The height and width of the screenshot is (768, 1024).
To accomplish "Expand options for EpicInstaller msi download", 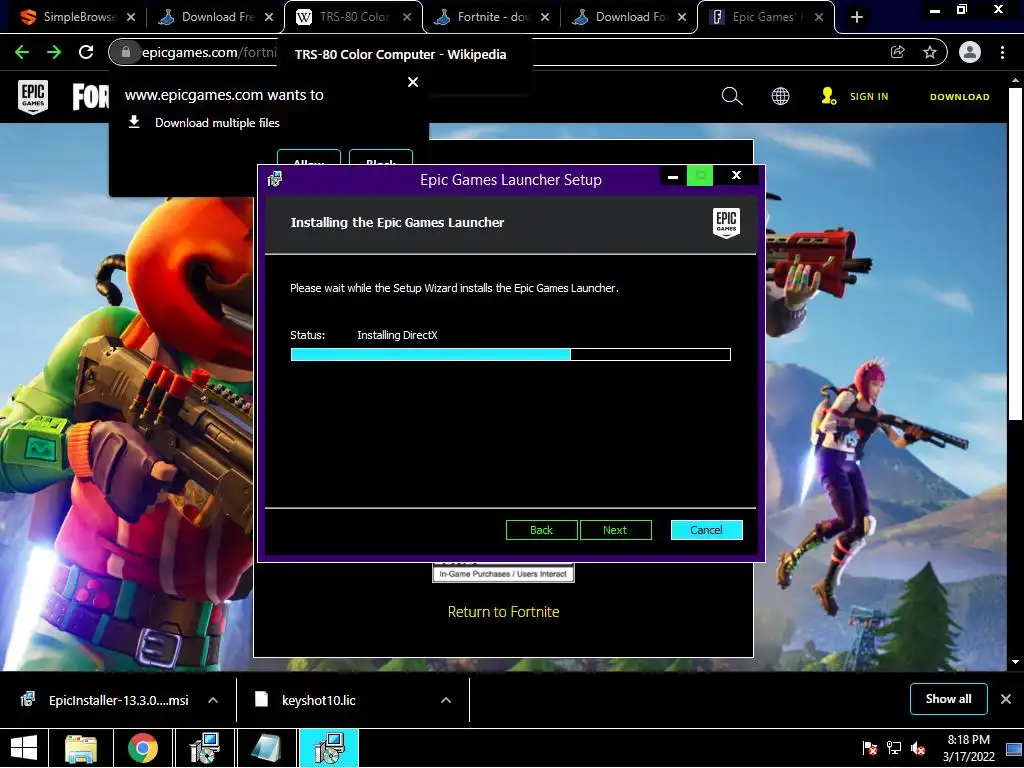I will point(213,700).
